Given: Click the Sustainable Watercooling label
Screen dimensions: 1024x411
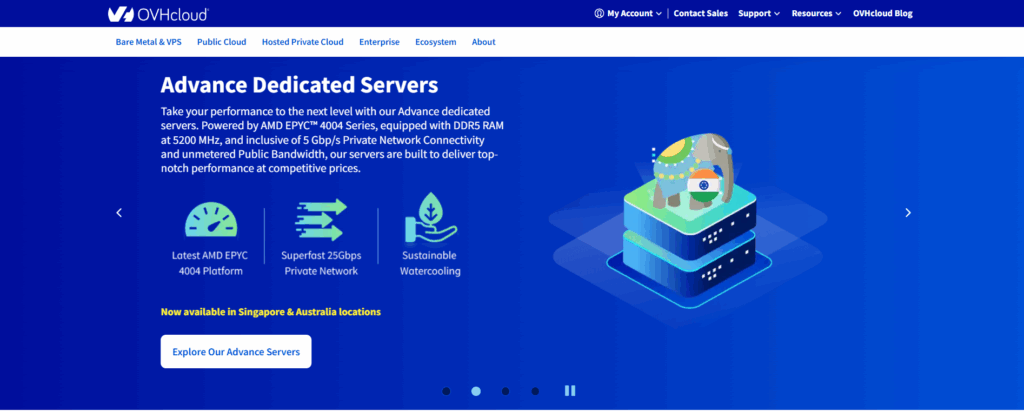Looking at the screenshot, I should click(x=430, y=263).
